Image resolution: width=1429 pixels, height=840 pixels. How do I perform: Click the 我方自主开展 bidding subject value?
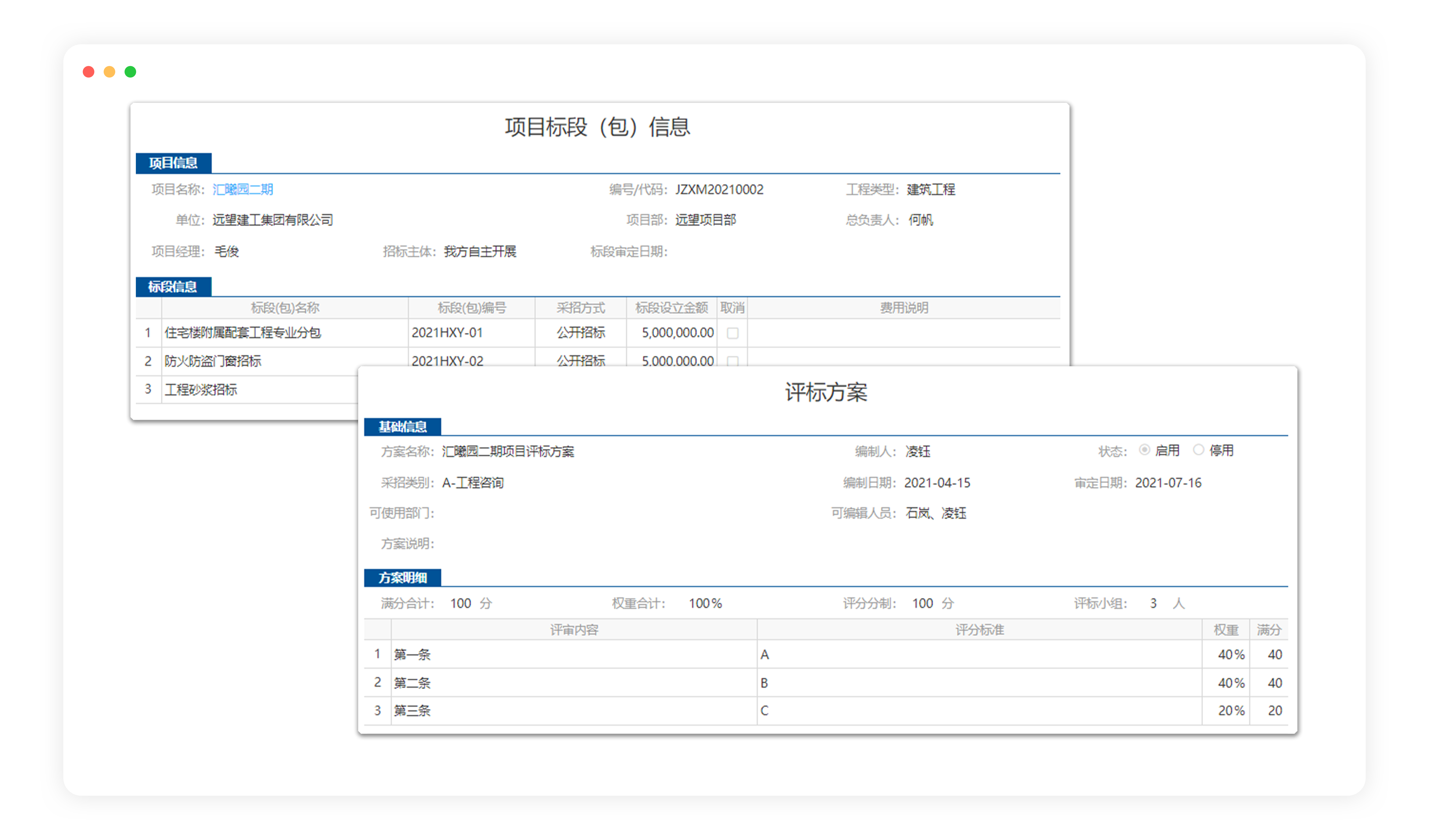pyautogui.click(x=480, y=252)
